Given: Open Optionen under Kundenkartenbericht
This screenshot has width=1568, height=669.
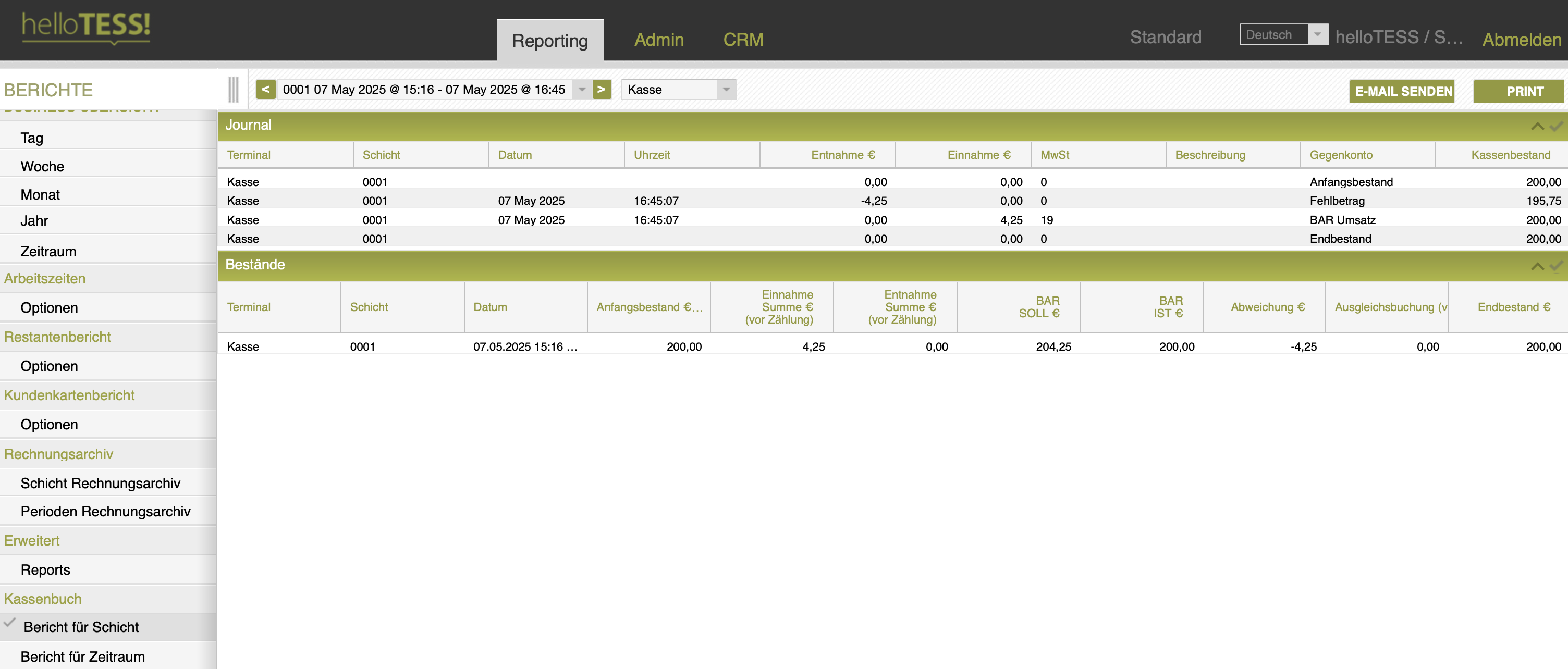Looking at the screenshot, I should click(x=108, y=425).
